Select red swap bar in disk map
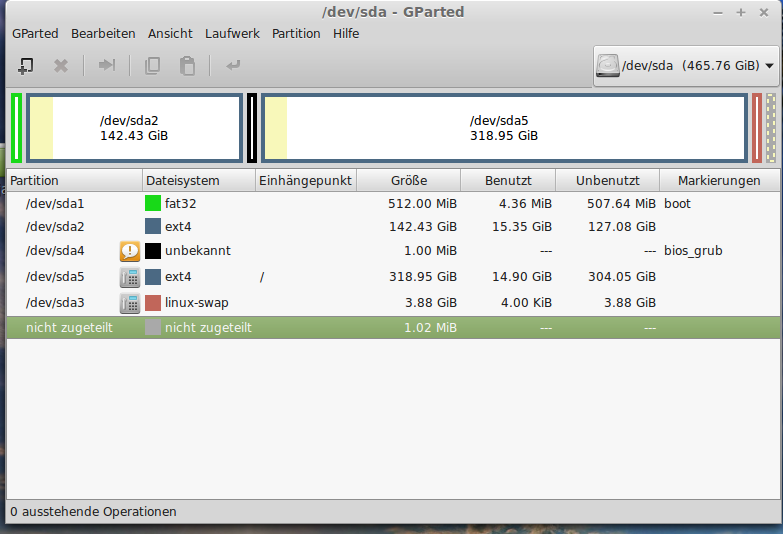783x534 pixels. pos(757,128)
